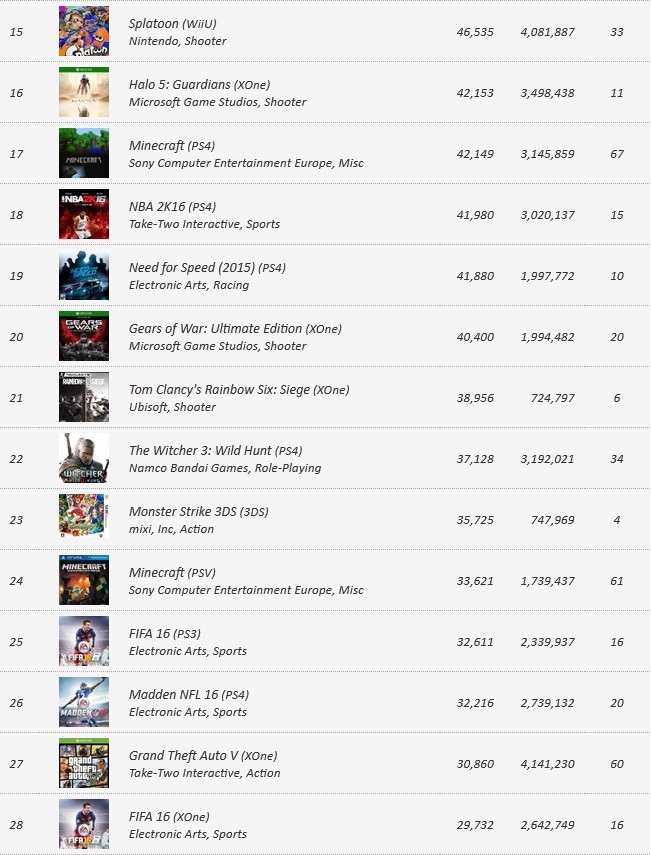This screenshot has width=651, height=855.
Task: Click the Grand Theft Auto V cover
Action: tap(84, 763)
